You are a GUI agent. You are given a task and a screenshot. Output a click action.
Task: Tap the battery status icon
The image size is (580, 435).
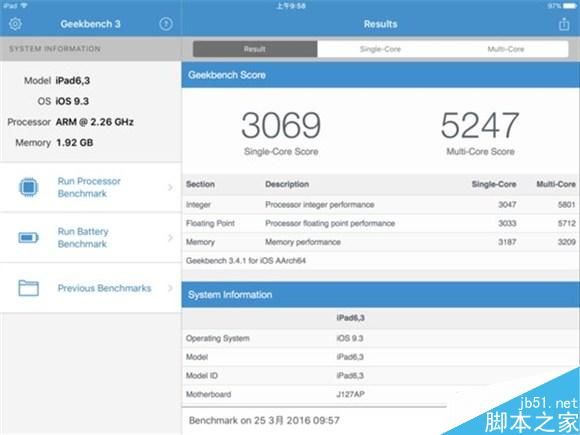570,6
